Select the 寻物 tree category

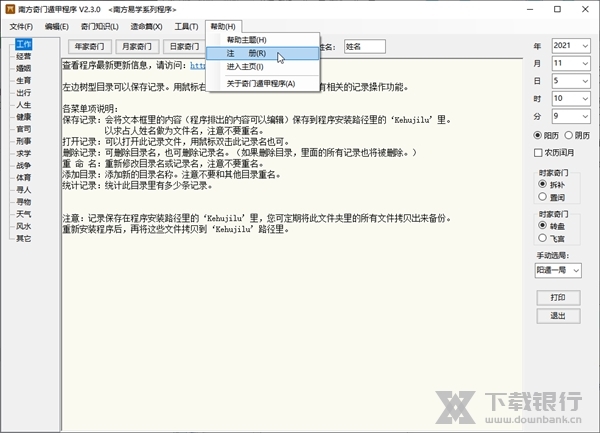click(x=23, y=202)
